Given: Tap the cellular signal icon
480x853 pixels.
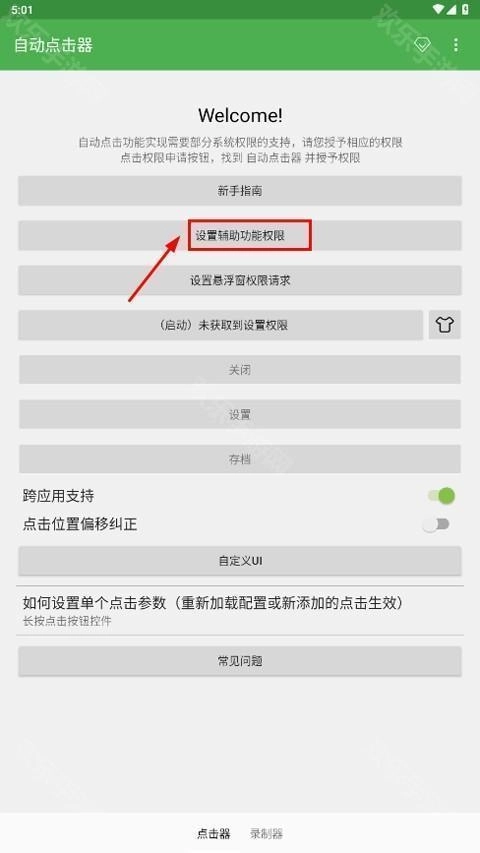Looking at the screenshot, I should click(x=452, y=9).
